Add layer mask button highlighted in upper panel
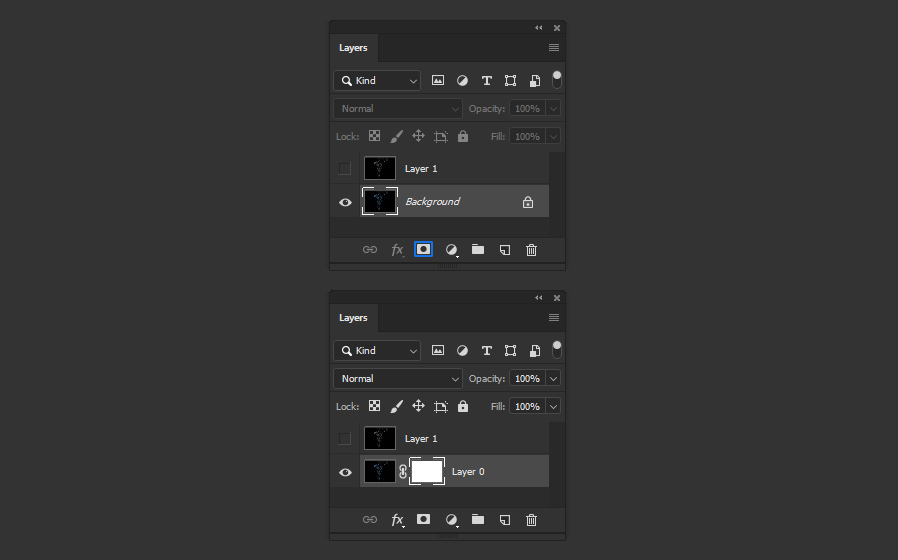The width and height of the screenshot is (898, 560). tap(423, 249)
